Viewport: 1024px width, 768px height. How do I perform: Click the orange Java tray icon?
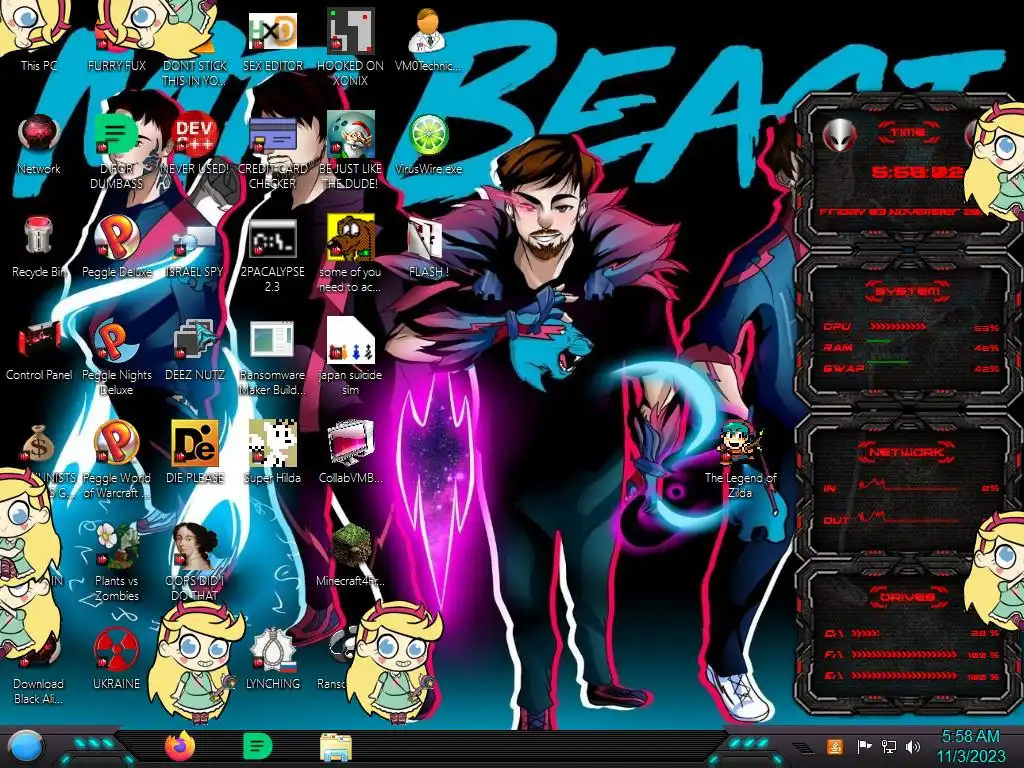coord(835,746)
